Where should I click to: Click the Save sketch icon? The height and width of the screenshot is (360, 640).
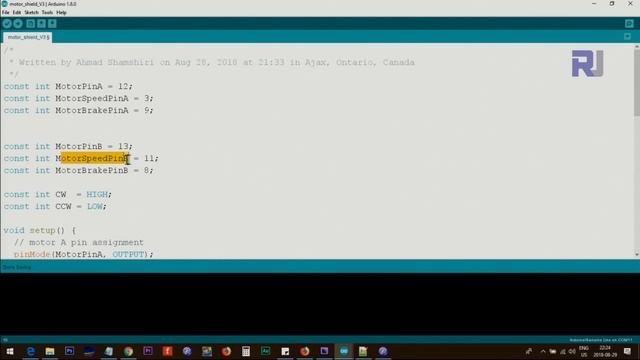52,24
